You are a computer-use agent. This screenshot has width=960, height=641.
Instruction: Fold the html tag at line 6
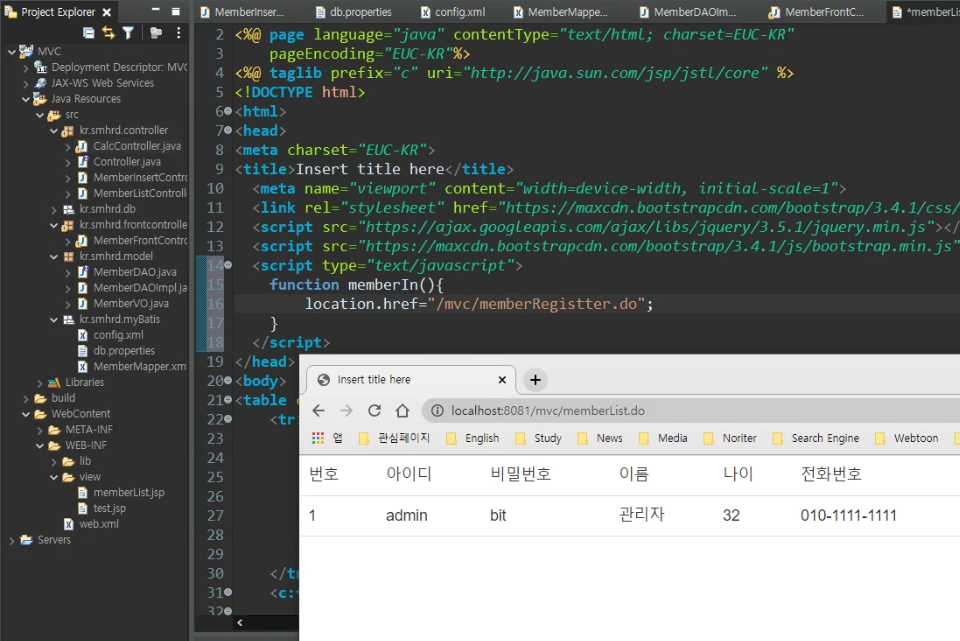pos(228,111)
